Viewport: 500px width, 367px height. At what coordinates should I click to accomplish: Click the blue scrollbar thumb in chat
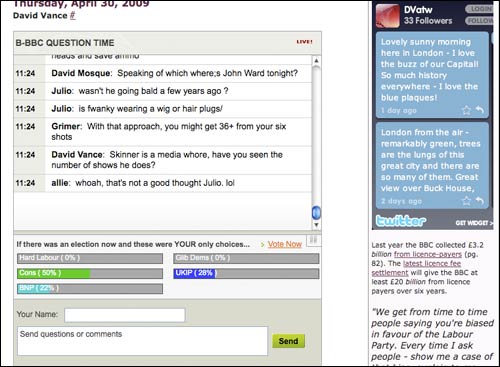click(316, 212)
